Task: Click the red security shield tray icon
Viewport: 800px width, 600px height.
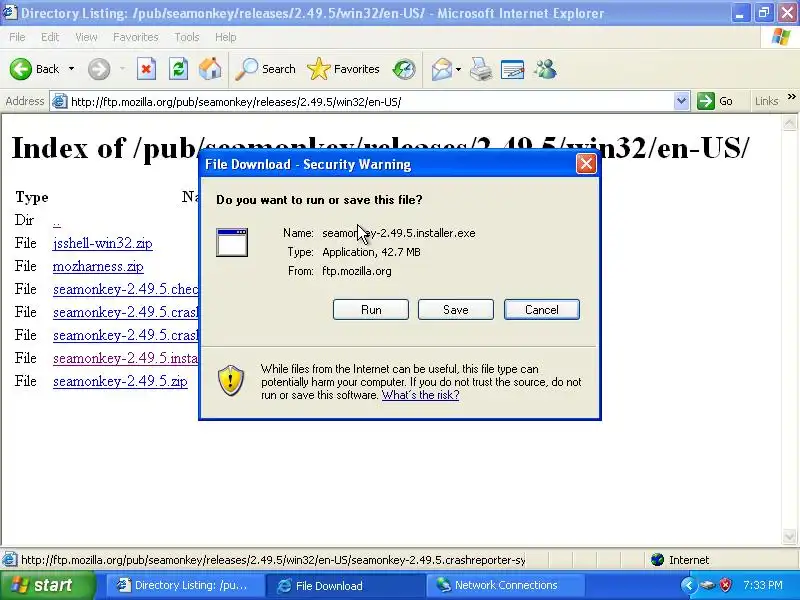Action: click(726, 585)
